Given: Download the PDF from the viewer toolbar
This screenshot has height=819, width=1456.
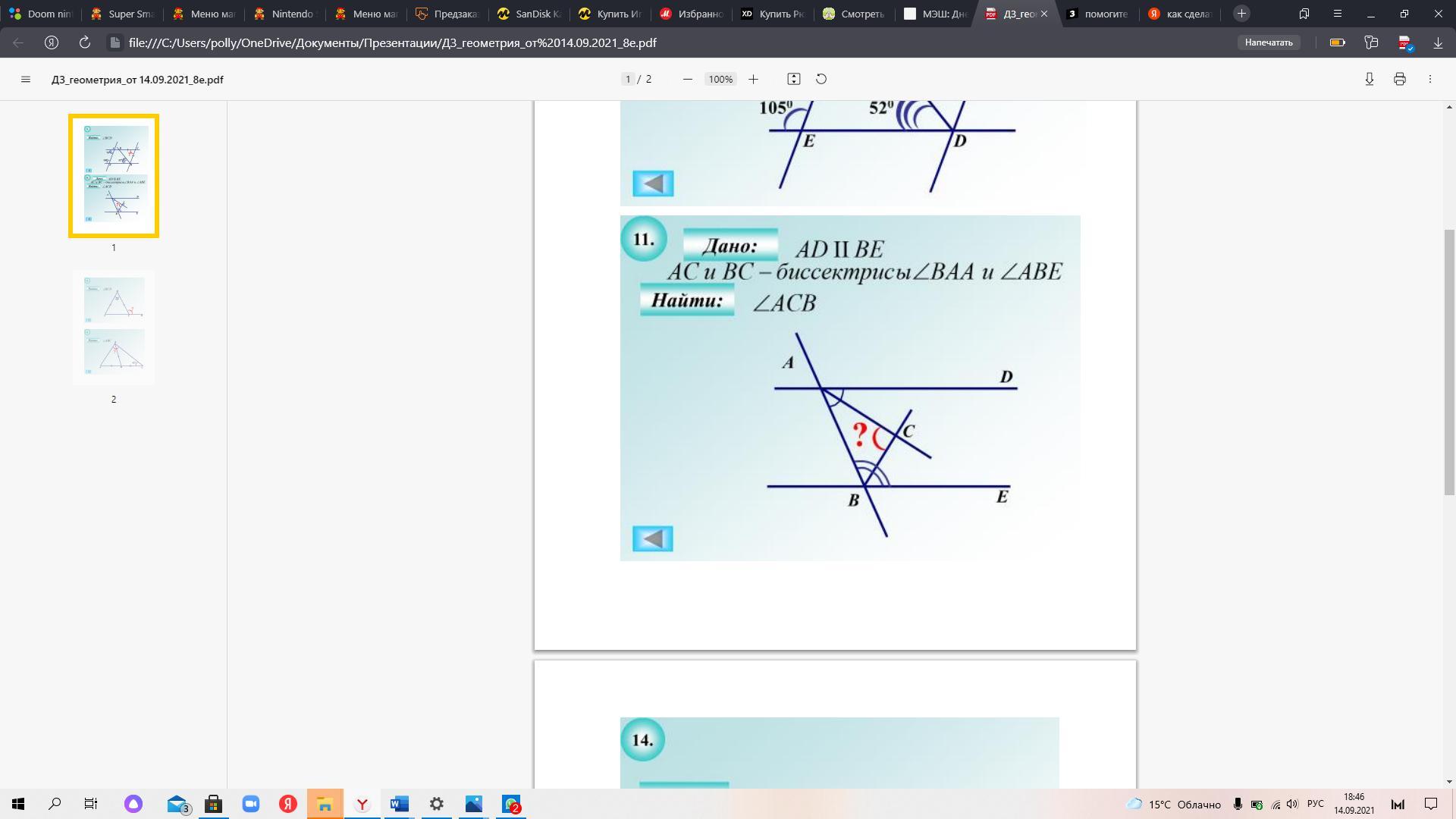Looking at the screenshot, I should point(1369,80).
